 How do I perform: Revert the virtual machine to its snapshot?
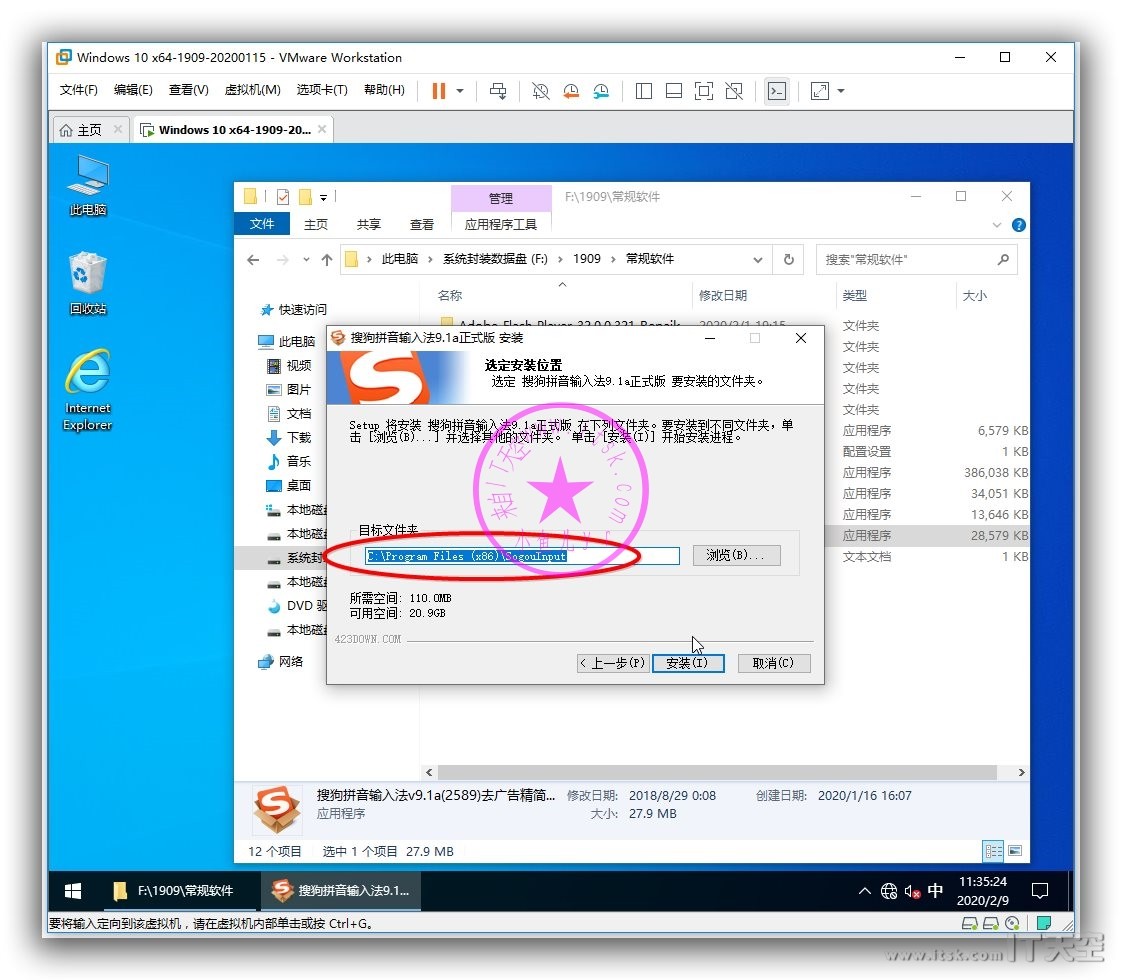571,91
